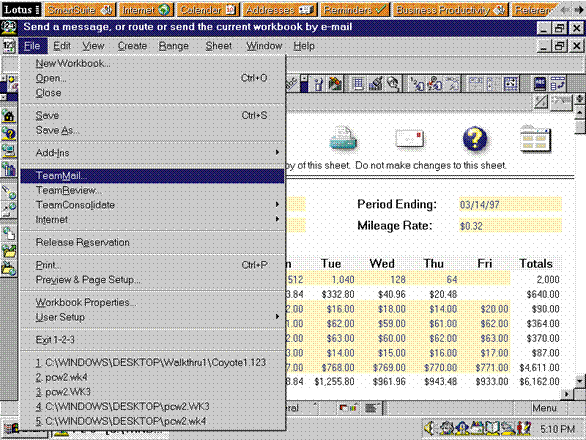Open recent file 5 DESKTOP\pcw2.wk4
Image resolution: width=586 pixels, height=440 pixels.
[x=152, y=421]
